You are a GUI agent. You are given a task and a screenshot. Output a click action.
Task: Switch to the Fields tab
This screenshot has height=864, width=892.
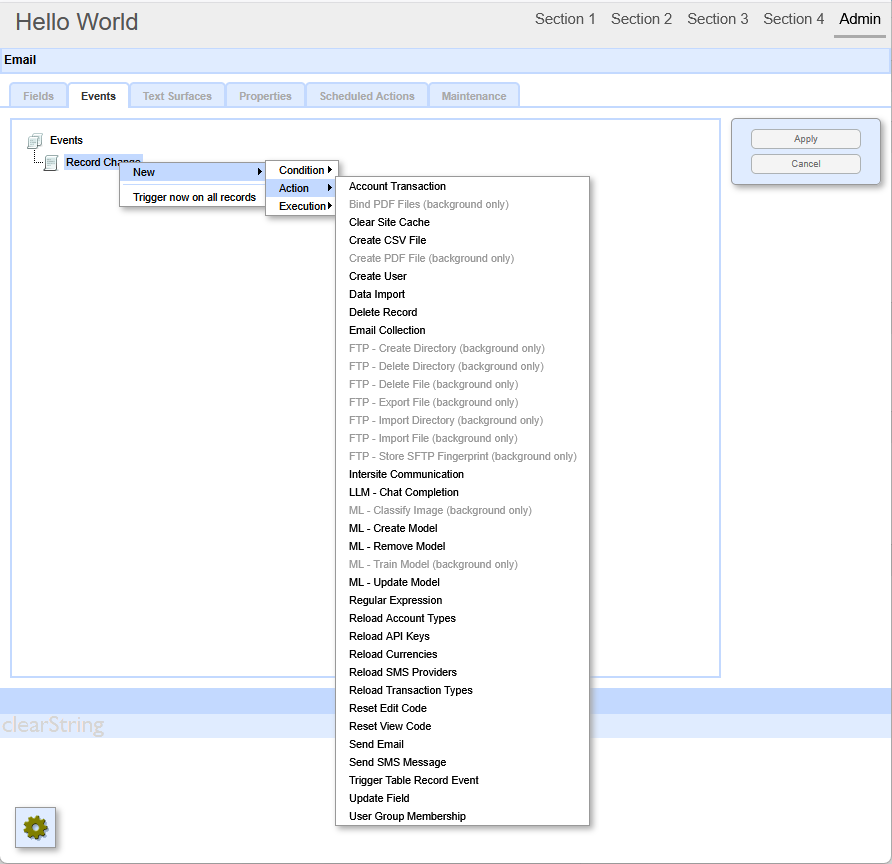39,96
